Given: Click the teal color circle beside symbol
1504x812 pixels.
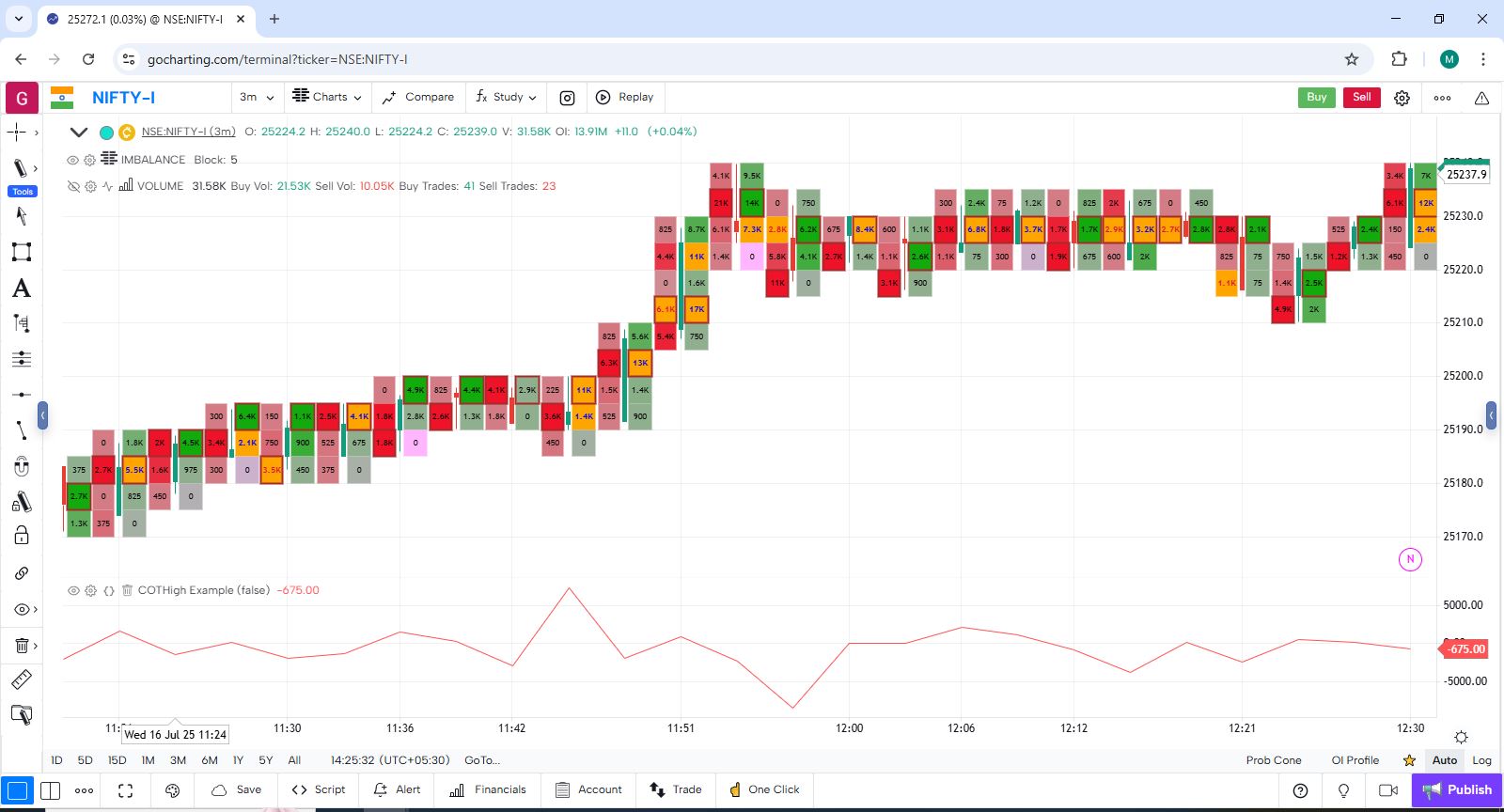Looking at the screenshot, I should point(106,133).
